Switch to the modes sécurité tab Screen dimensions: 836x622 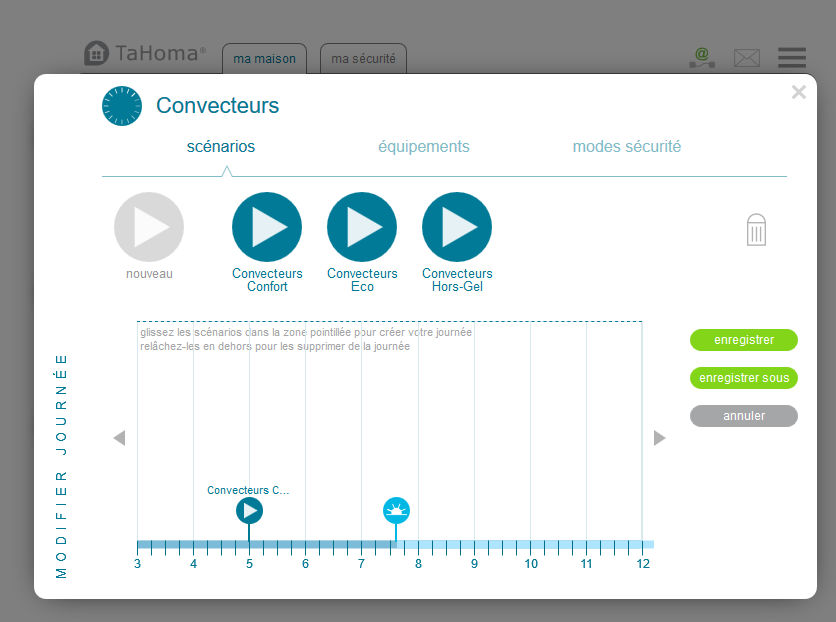coord(626,147)
